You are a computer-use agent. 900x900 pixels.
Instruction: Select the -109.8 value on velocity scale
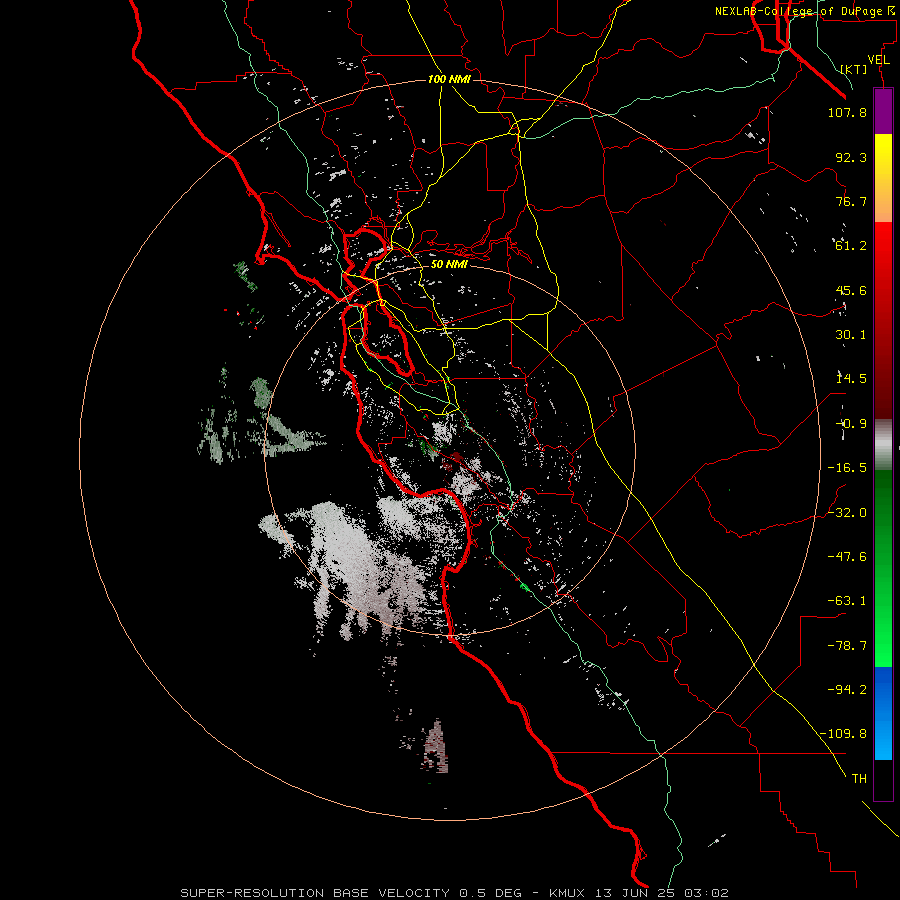pyautogui.click(x=843, y=734)
